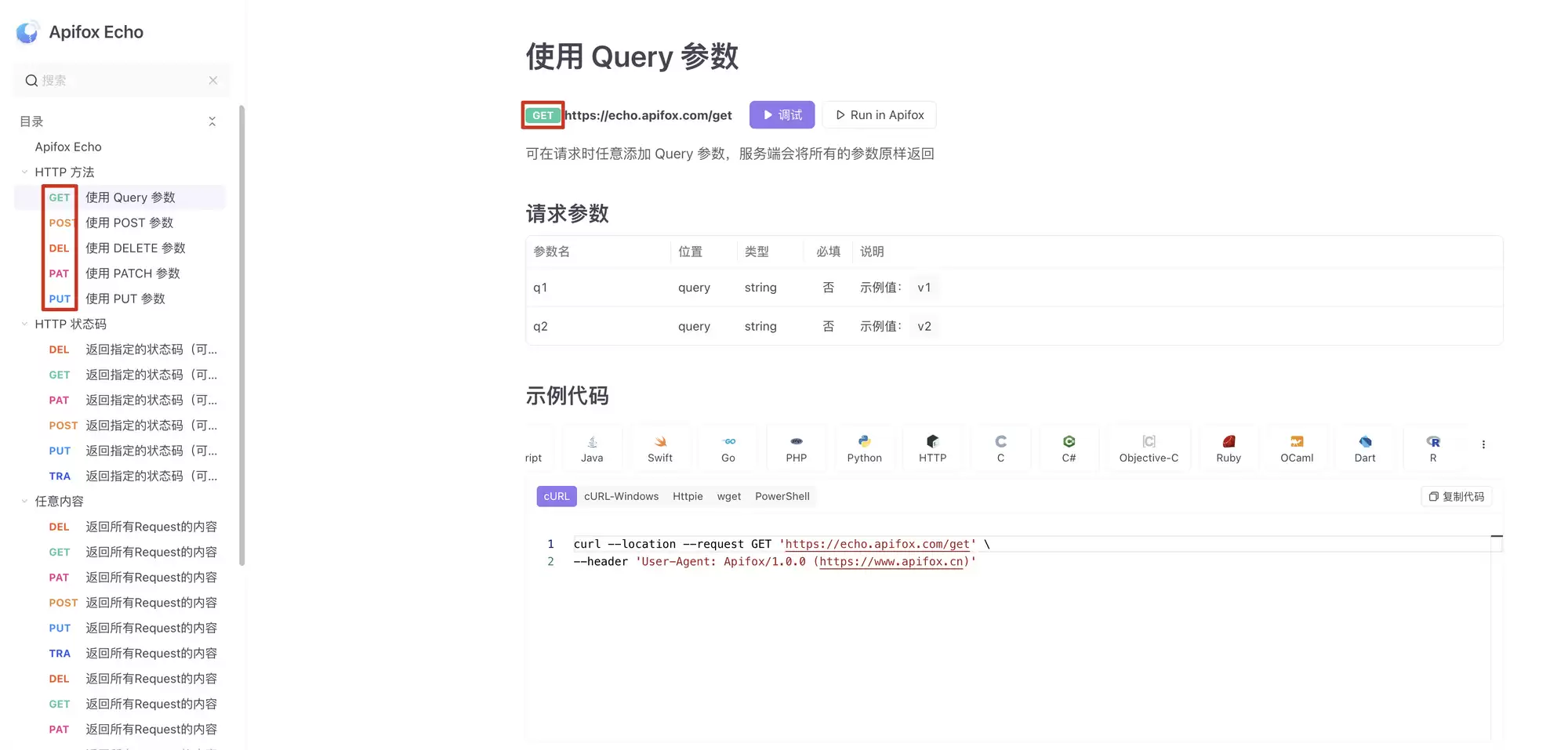The height and width of the screenshot is (750, 1568).
Task: Click the GET method badge beside URL
Action: click(543, 115)
